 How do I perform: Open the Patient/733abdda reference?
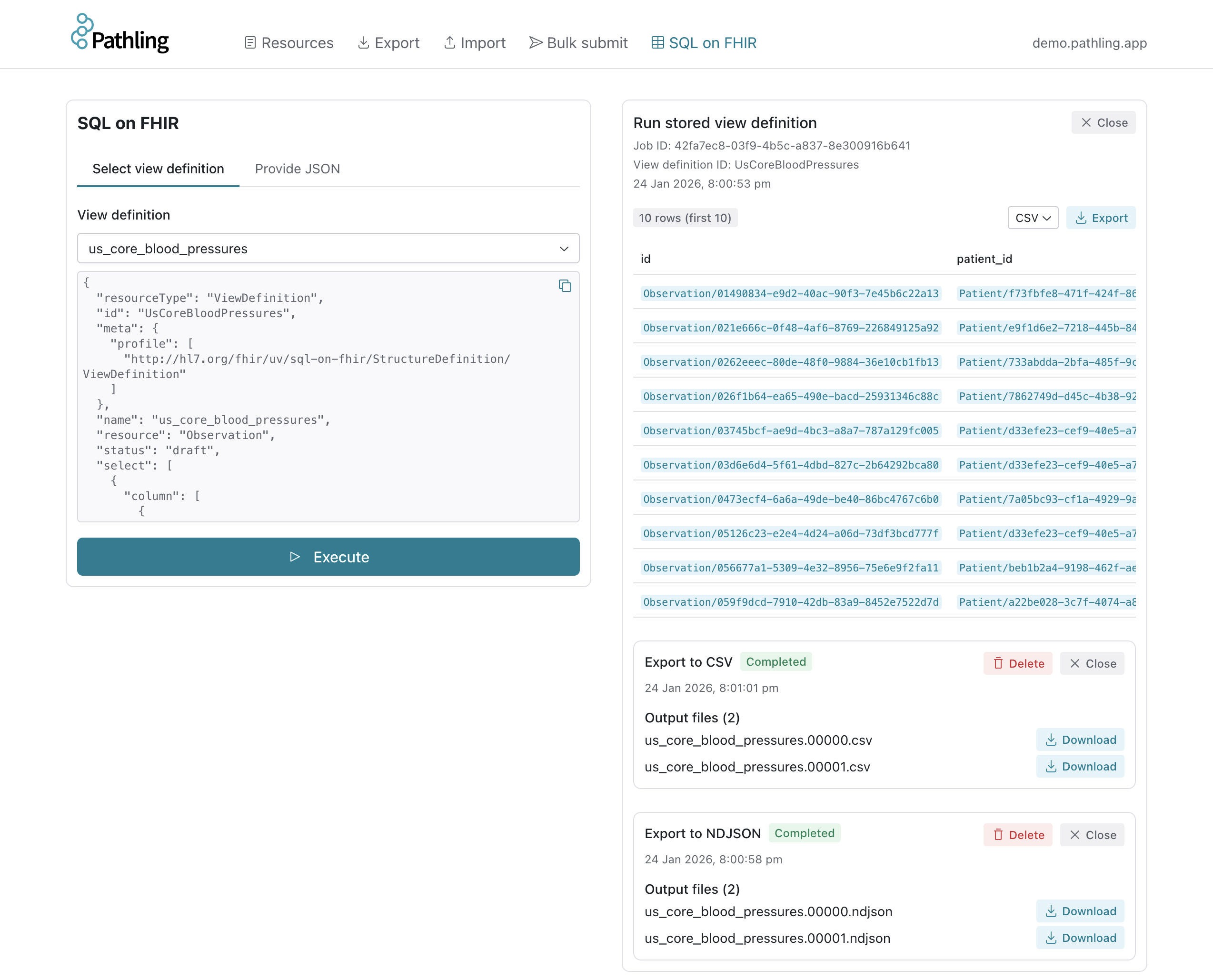point(1046,362)
